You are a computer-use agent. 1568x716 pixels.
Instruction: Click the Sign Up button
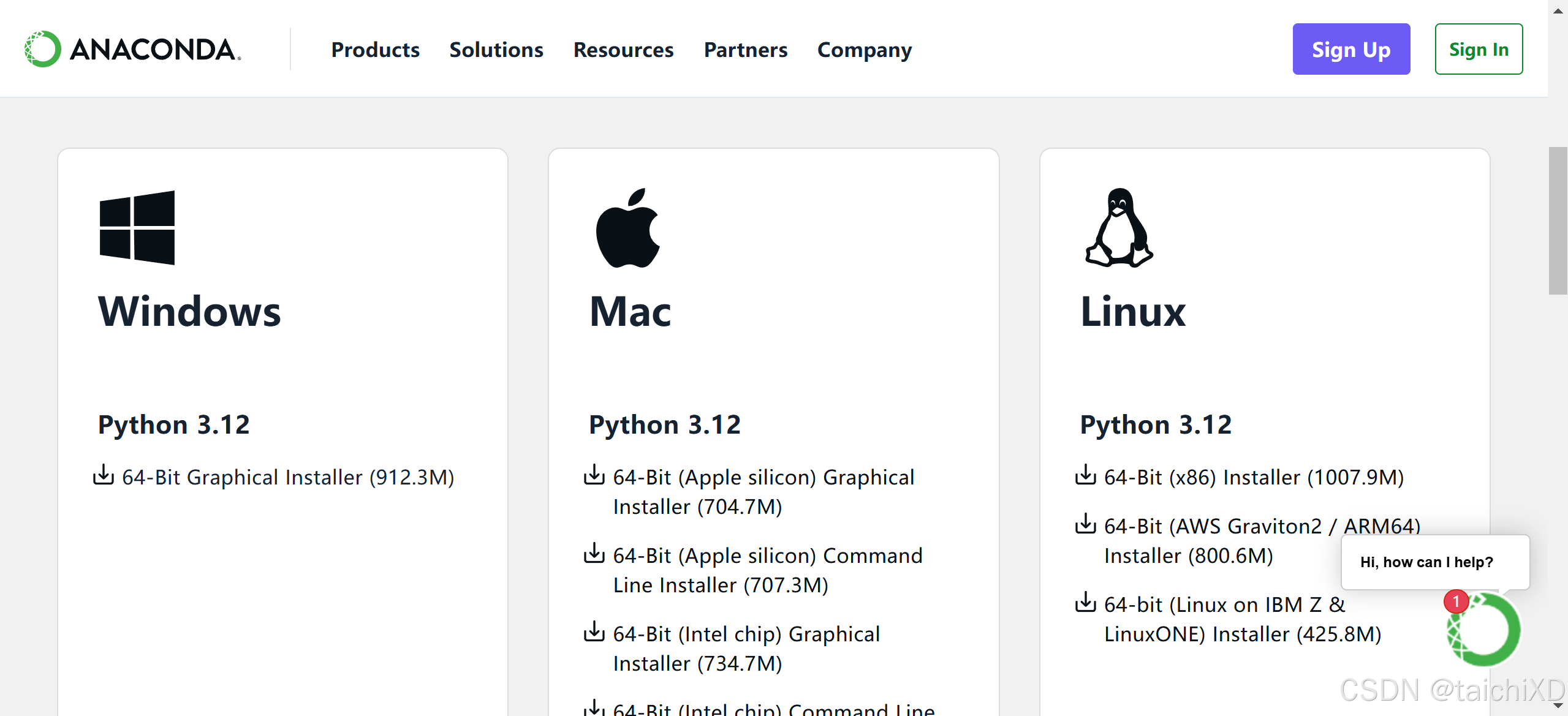(1351, 48)
